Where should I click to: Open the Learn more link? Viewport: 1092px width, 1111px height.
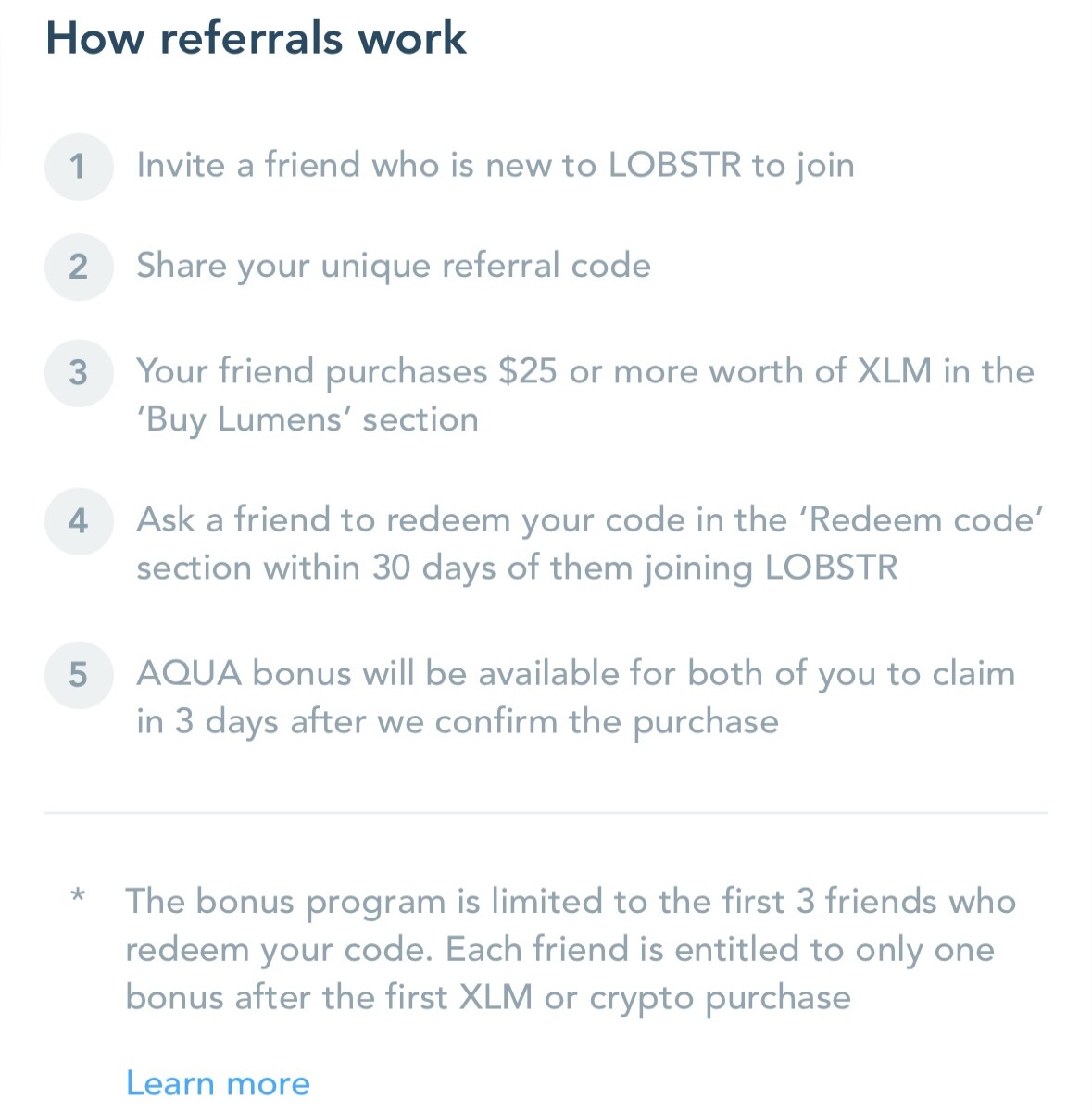[218, 1082]
